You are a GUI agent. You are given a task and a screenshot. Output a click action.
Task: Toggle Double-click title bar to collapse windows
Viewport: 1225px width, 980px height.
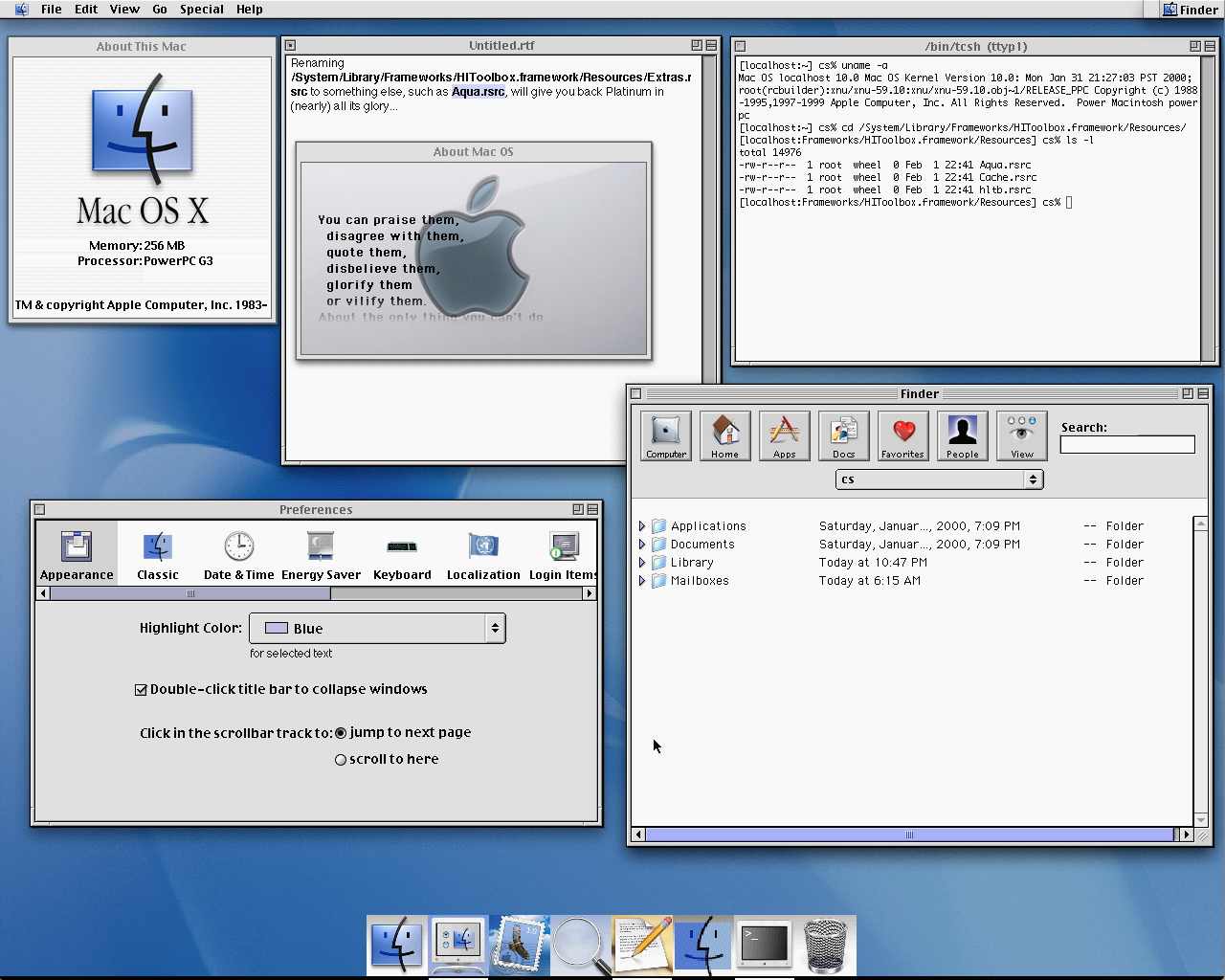tap(141, 689)
